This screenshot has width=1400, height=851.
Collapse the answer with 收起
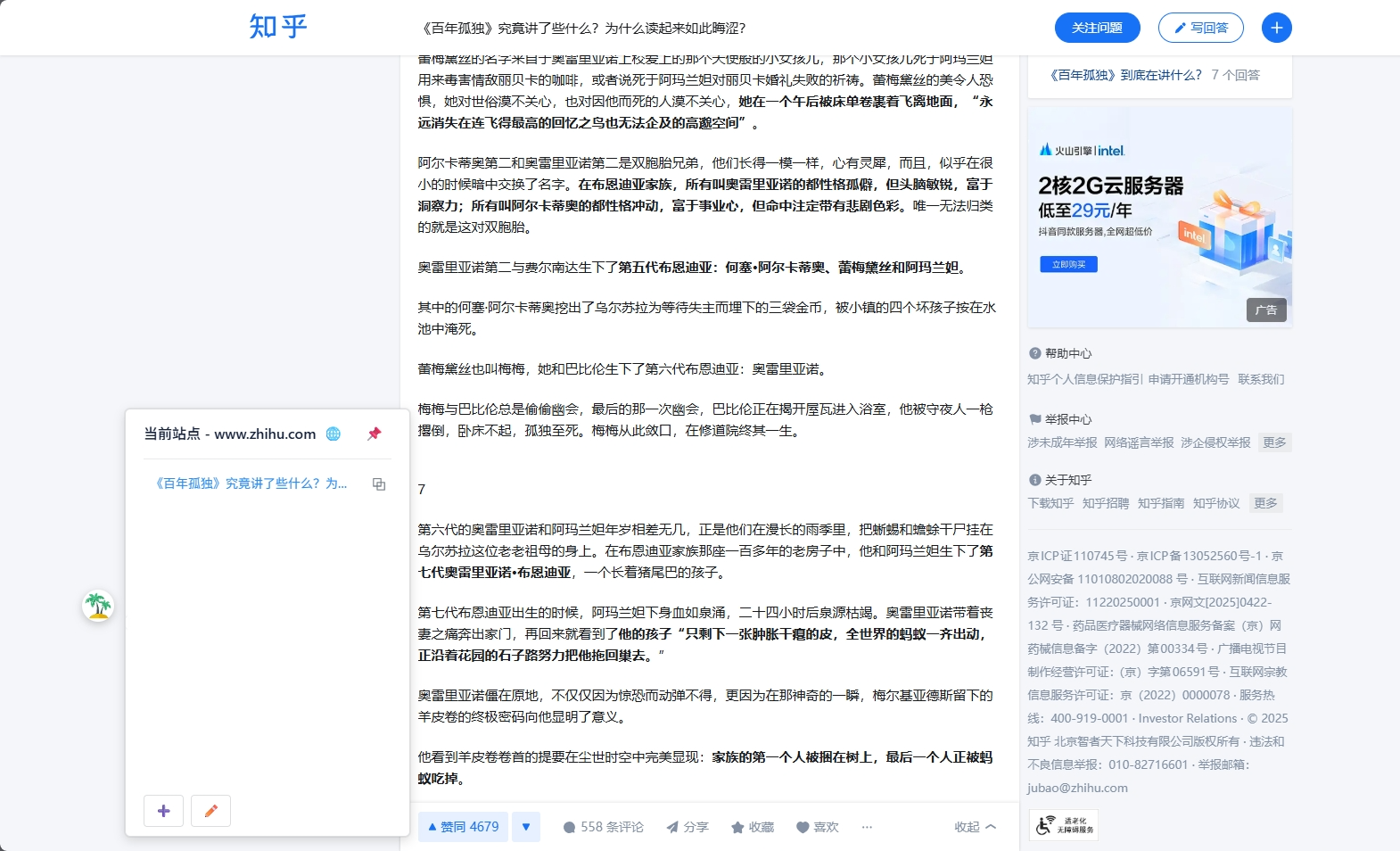[975, 827]
